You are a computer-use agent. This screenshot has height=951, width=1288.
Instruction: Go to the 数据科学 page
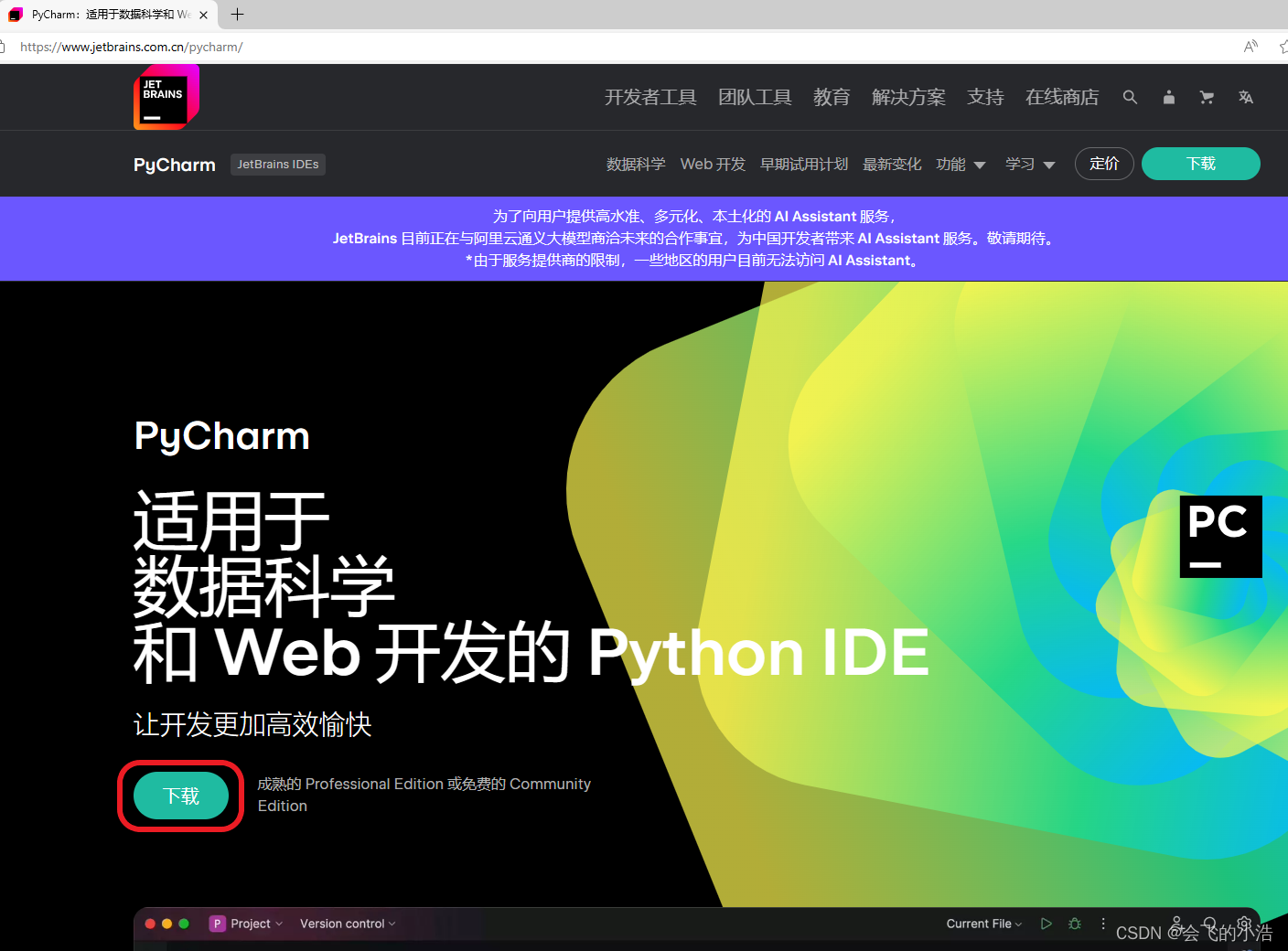pyautogui.click(x=636, y=164)
